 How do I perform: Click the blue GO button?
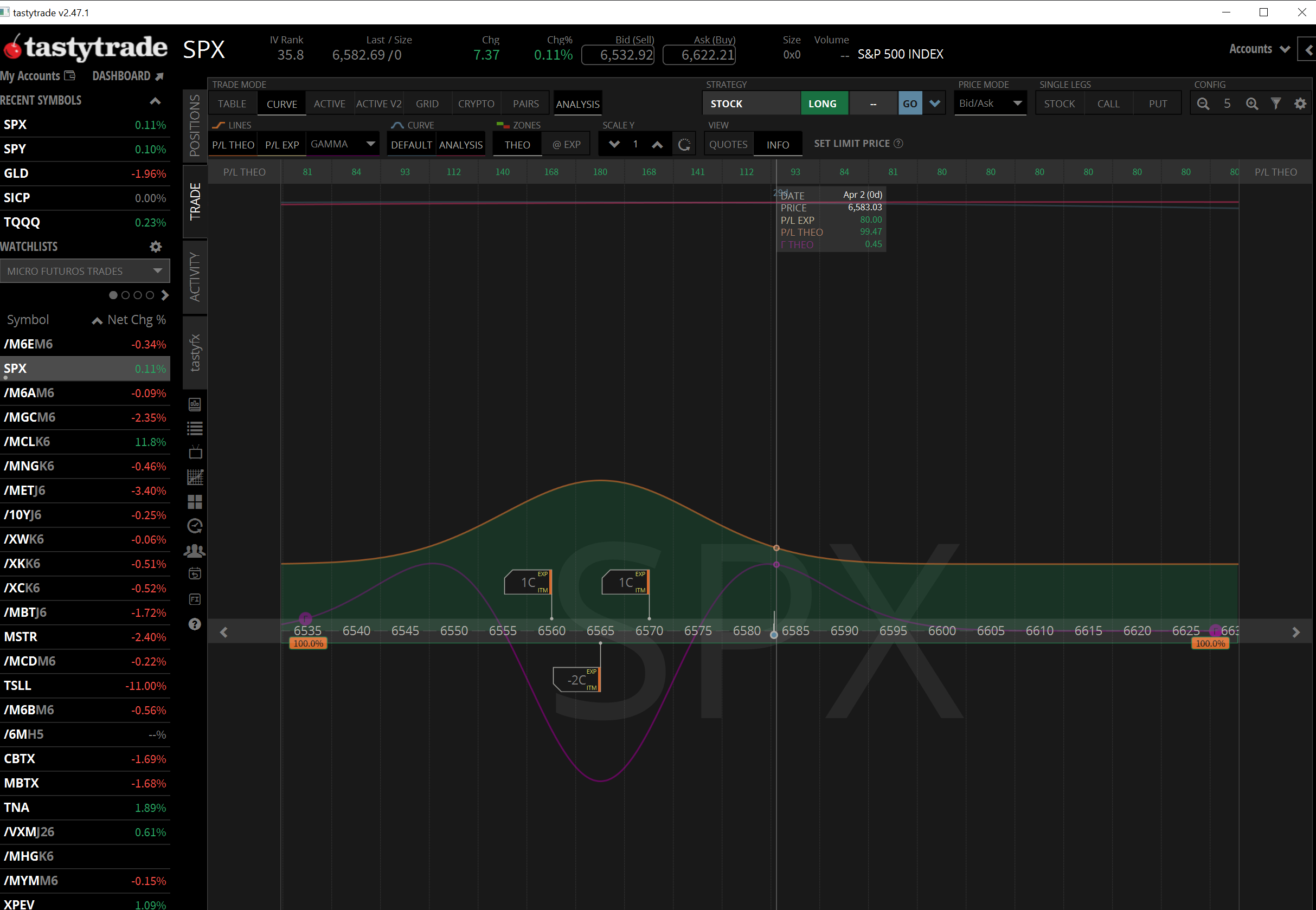click(910, 104)
